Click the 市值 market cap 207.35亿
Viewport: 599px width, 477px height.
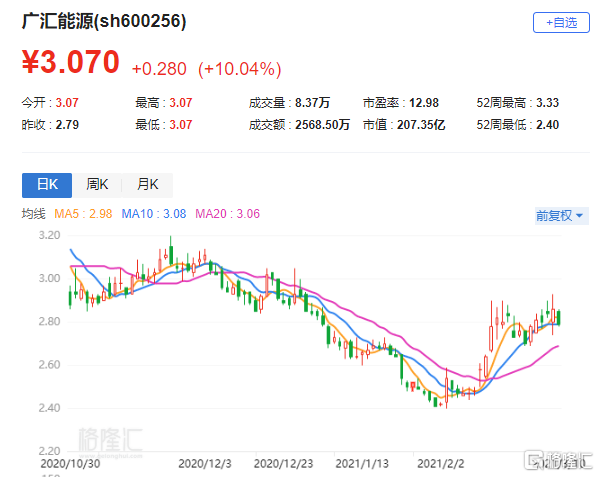(421, 125)
